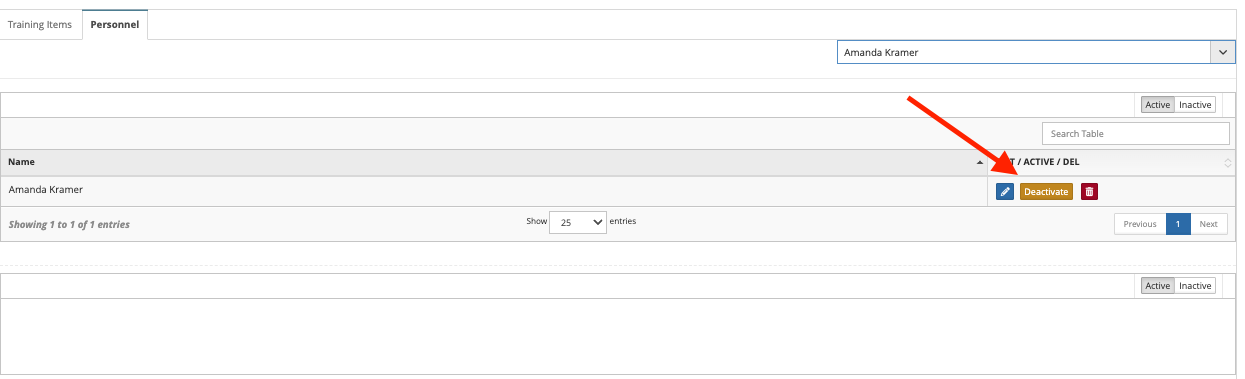The width and height of the screenshot is (1245, 379).
Task: Toggle Active filter in upper table
Action: [1158, 105]
